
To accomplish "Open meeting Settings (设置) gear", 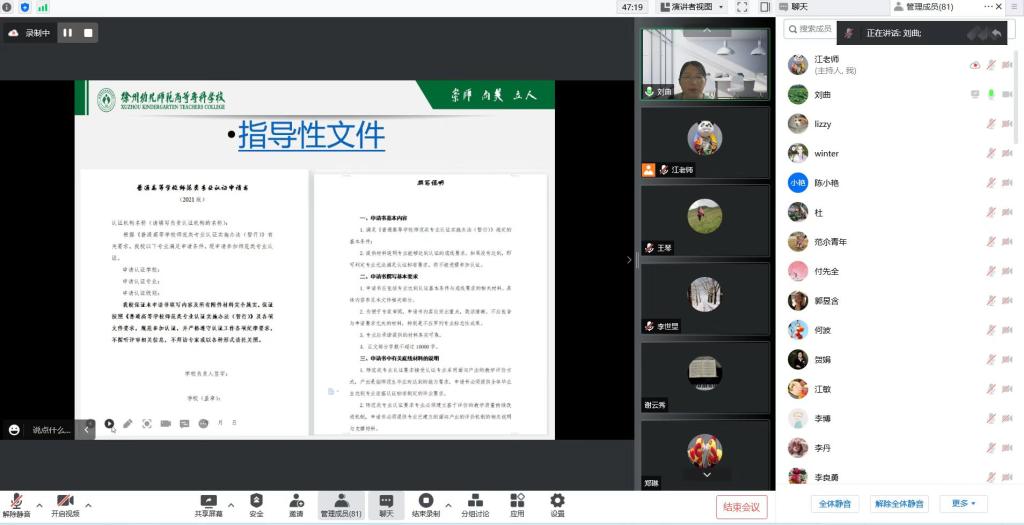I will coord(557,500).
